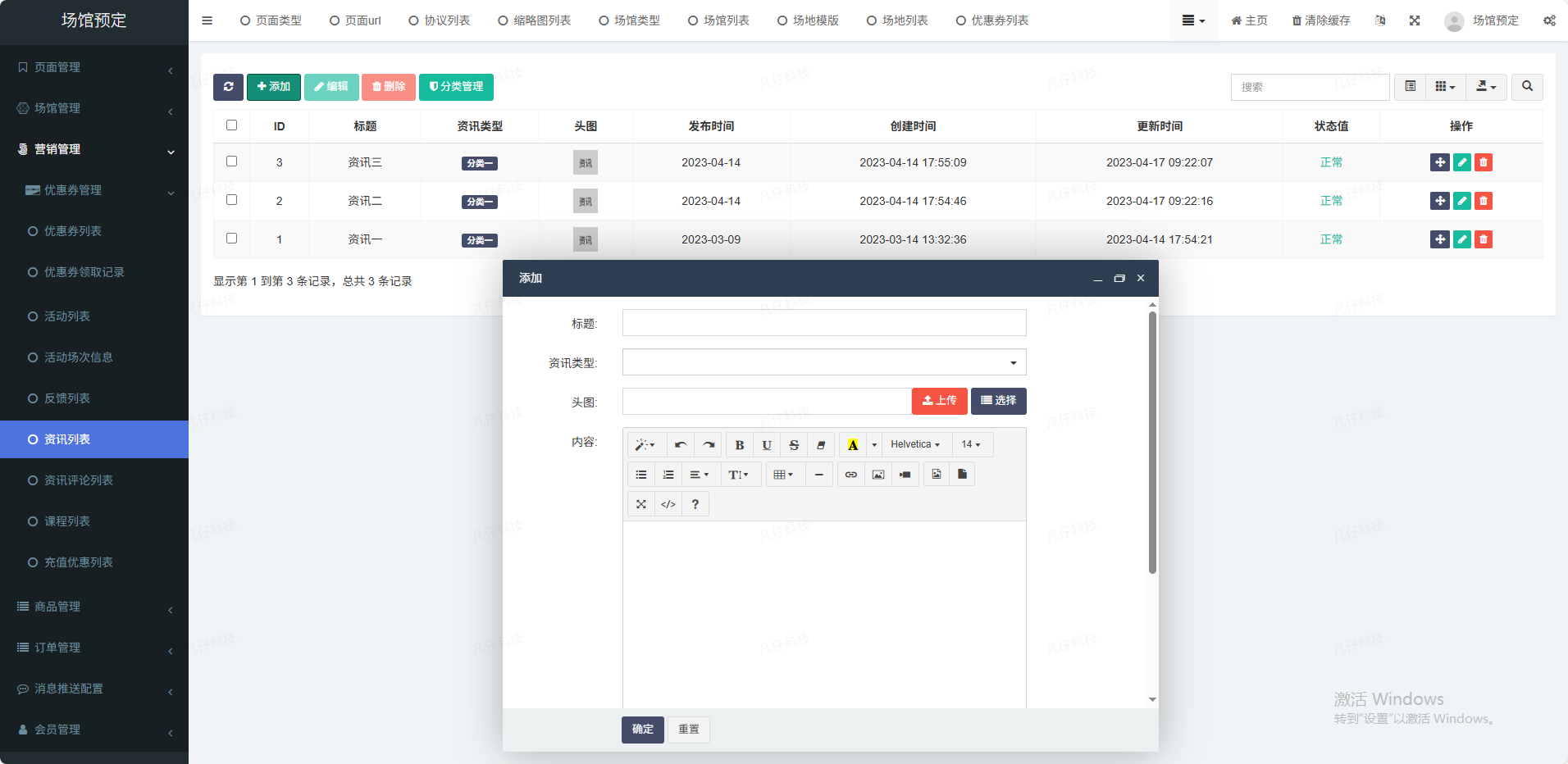The image size is (1568, 764).
Task: Select the checkbox for row ID 1
Action: point(231,239)
